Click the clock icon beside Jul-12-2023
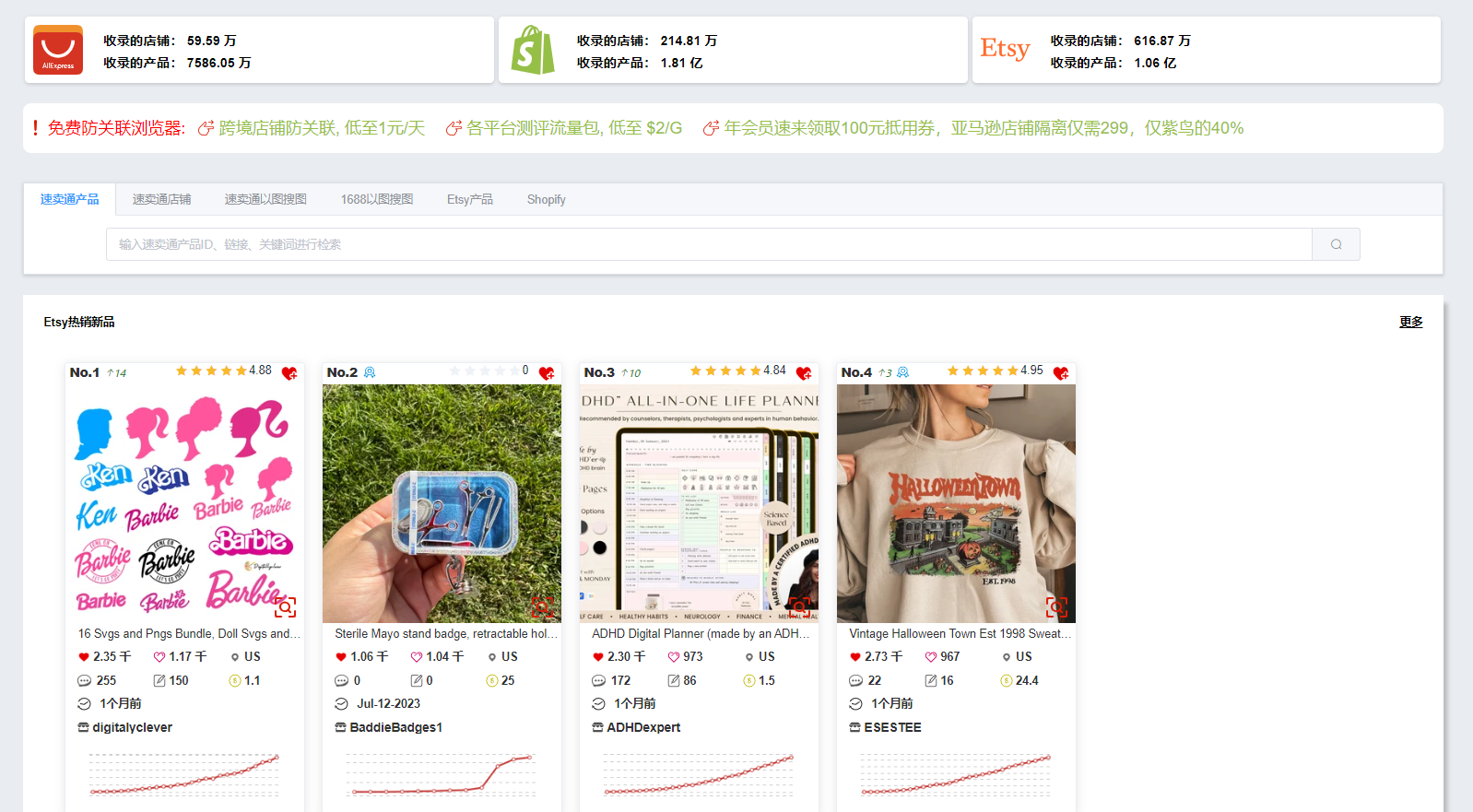 (341, 703)
